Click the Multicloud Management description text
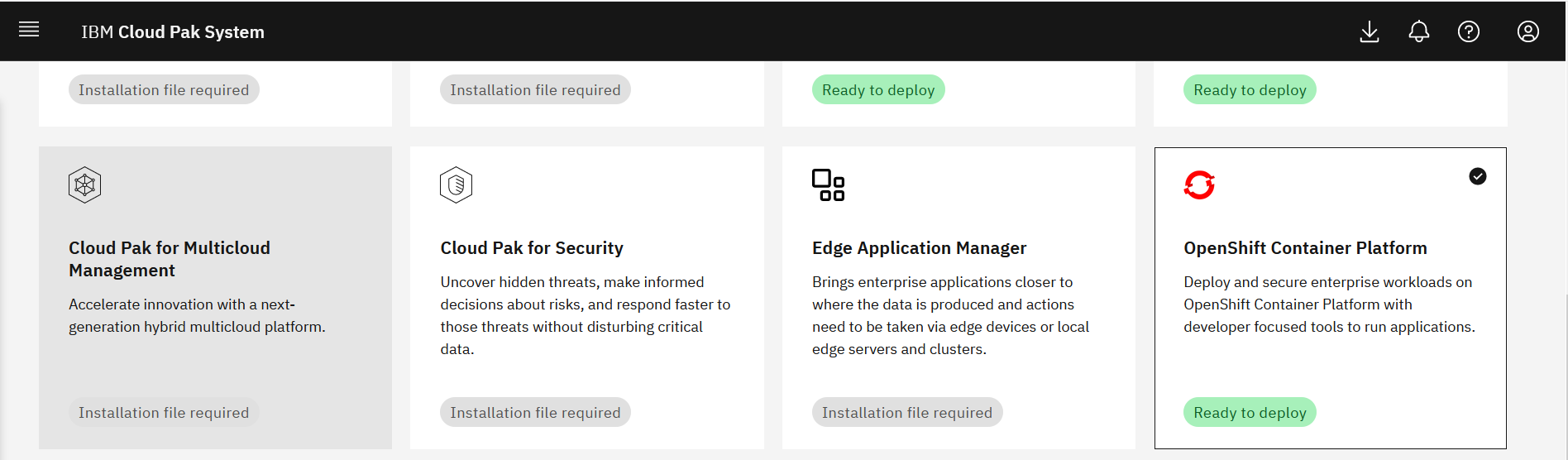This screenshot has height=460, width=1568. [x=197, y=316]
